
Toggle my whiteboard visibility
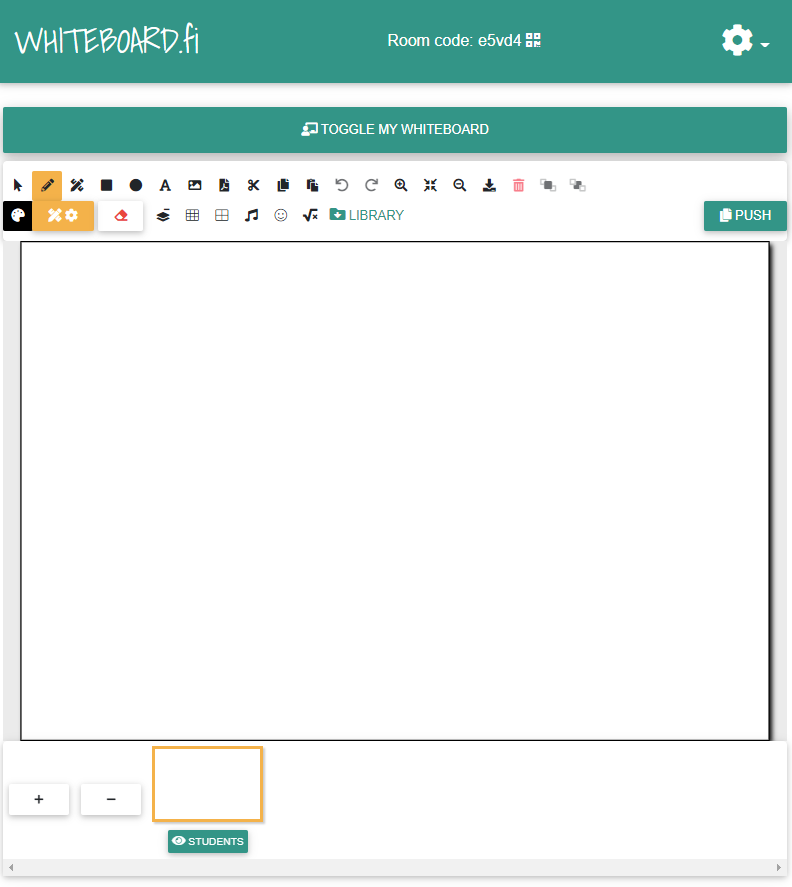tap(395, 129)
